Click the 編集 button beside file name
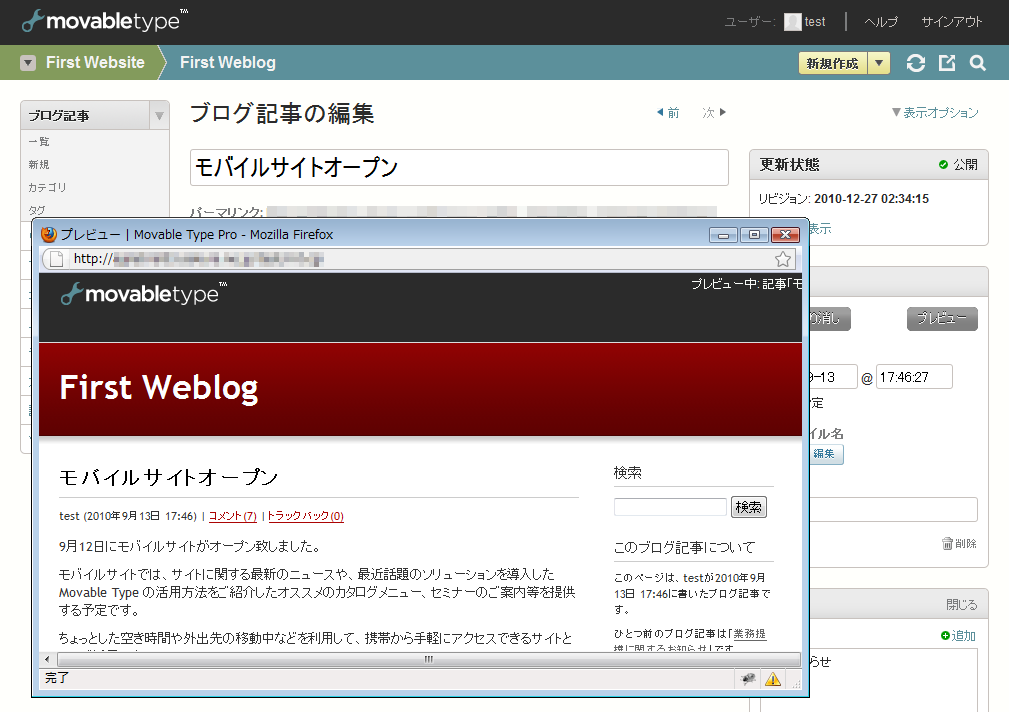Image resolution: width=1009 pixels, height=712 pixels. pos(825,454)
